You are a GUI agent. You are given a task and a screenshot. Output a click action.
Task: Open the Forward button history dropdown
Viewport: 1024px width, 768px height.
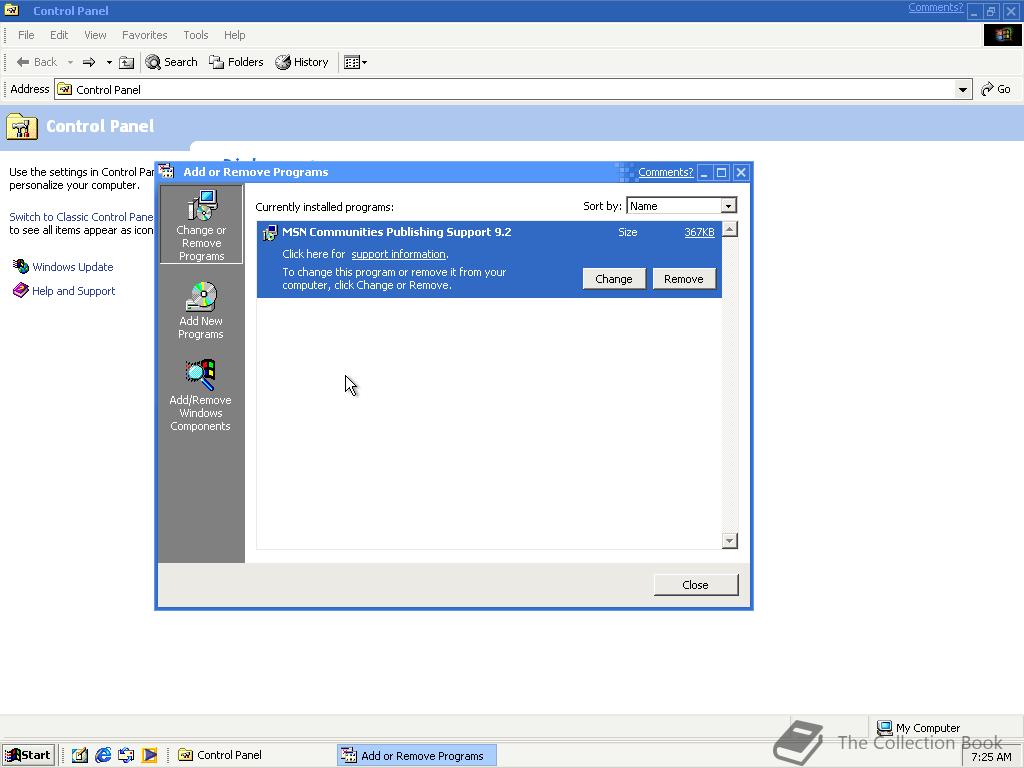click(x=109, y=62)
